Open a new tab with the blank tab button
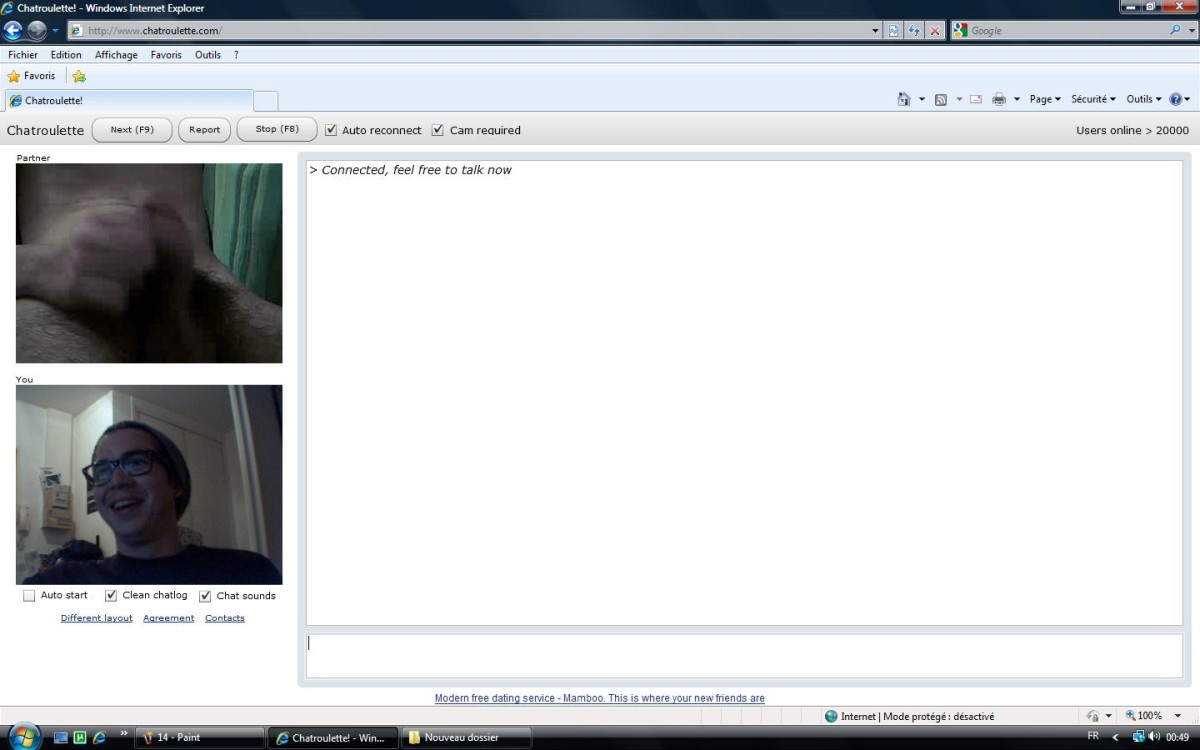Screen dimensions: 1200x750 tap(266, 100)
